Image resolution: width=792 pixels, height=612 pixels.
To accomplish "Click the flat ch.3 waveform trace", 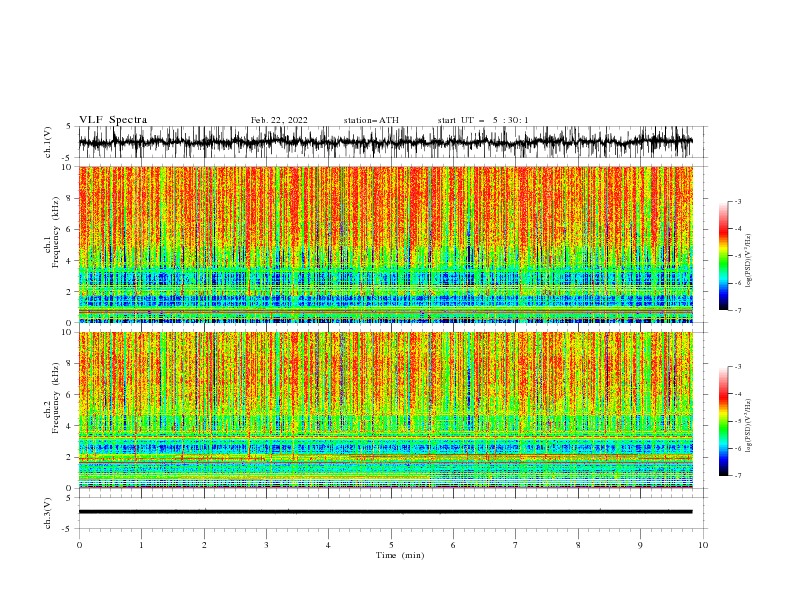I will [x=385, y=512].
